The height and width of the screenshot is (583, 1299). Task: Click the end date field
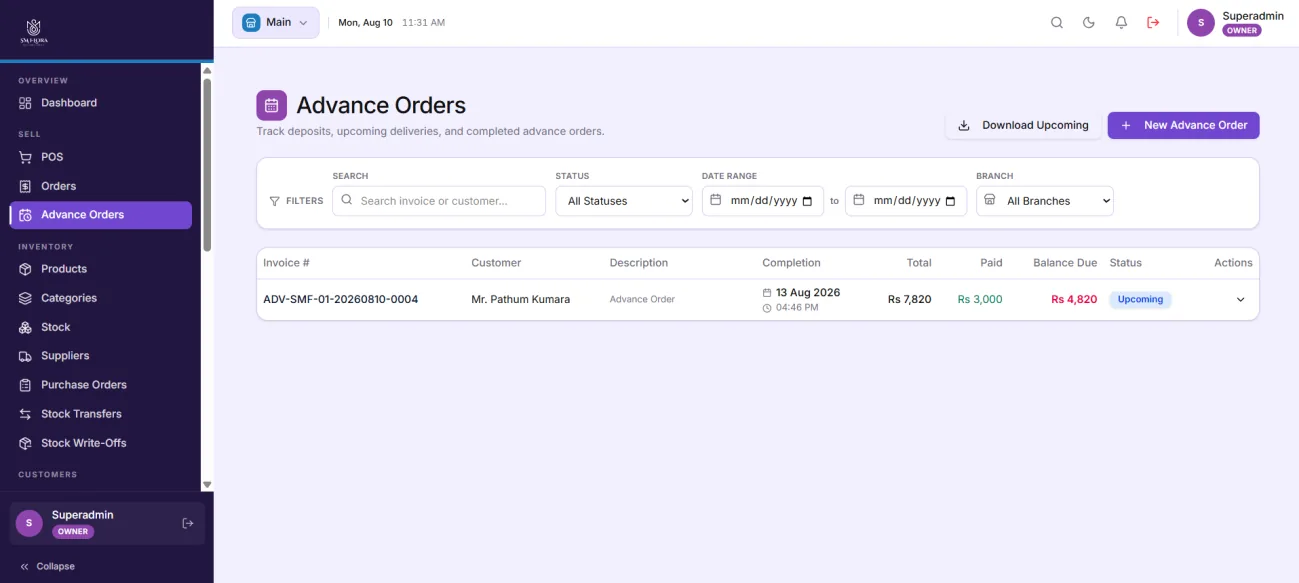[906, 201]
